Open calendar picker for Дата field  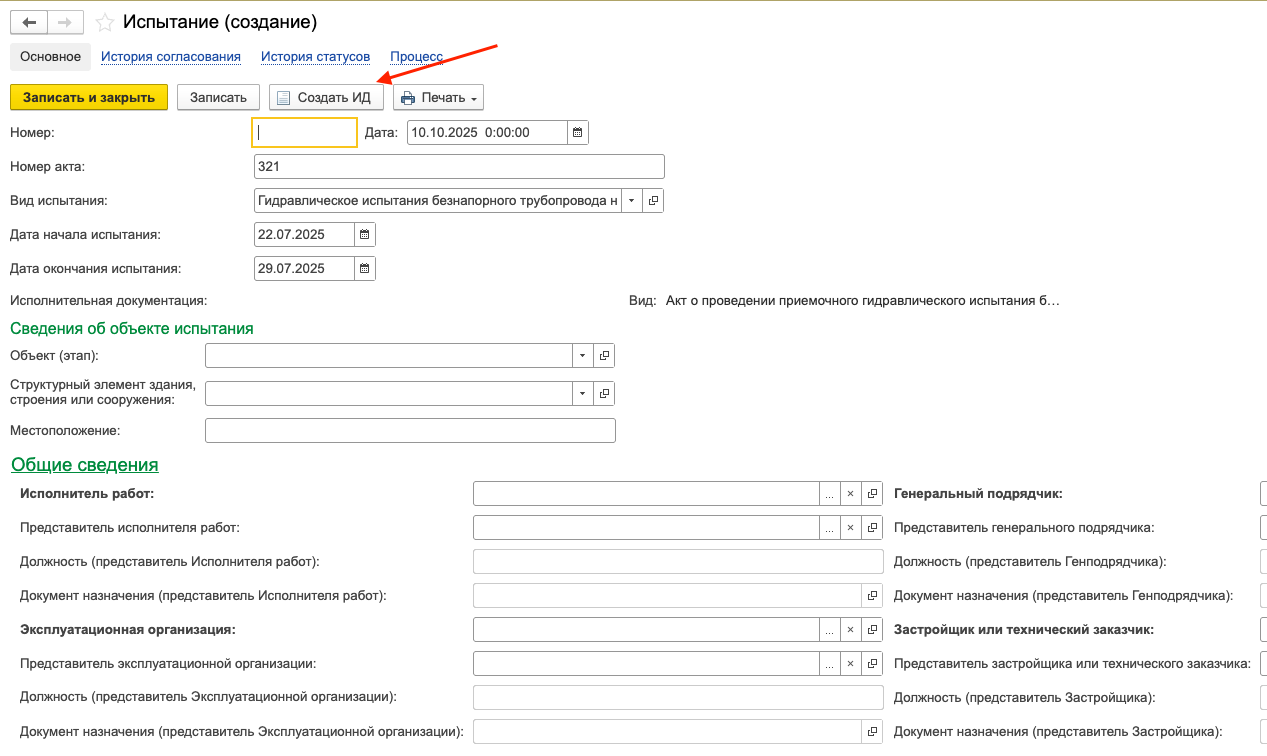click(x=577, y=132)
